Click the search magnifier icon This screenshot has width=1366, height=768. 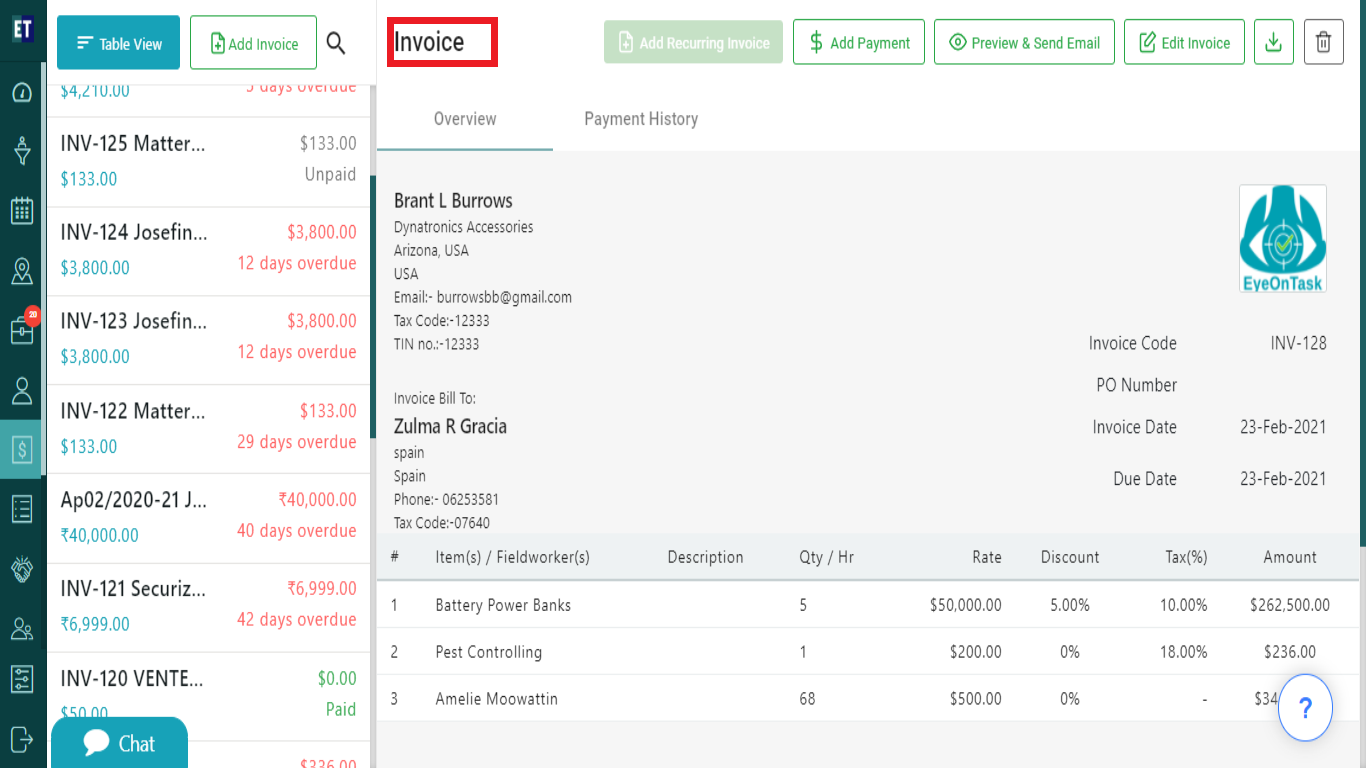[336, 43]
